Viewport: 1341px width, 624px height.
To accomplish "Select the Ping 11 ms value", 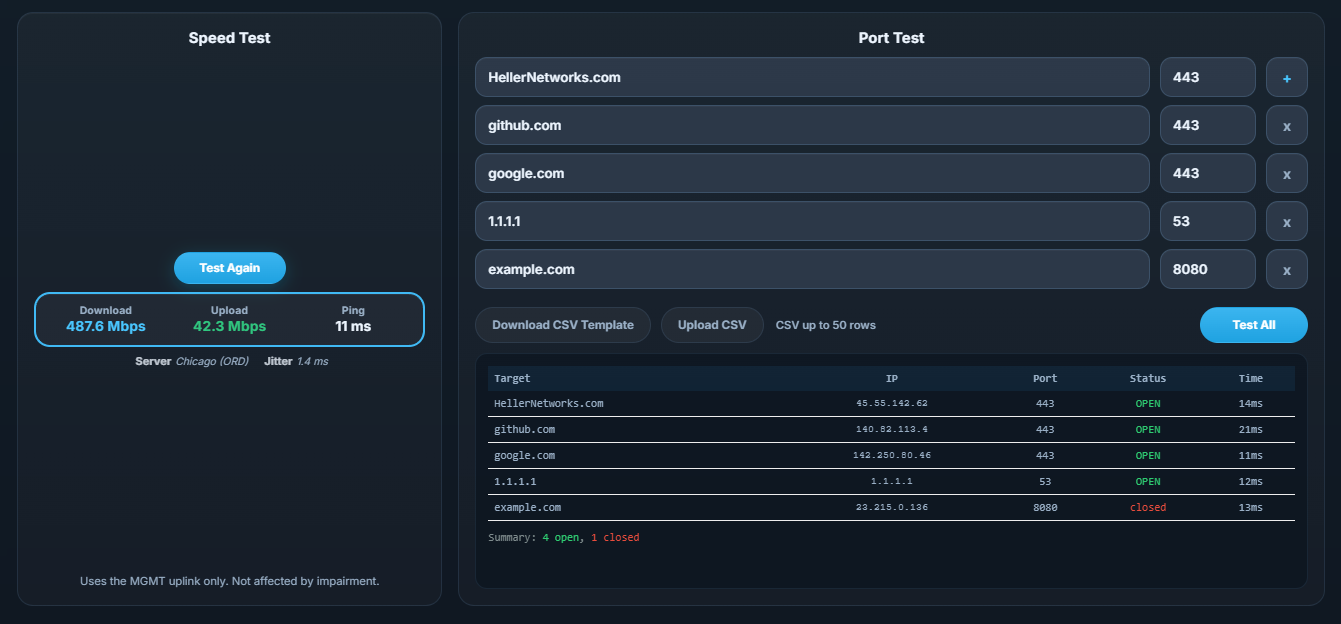I will click(x=353, y=326).
